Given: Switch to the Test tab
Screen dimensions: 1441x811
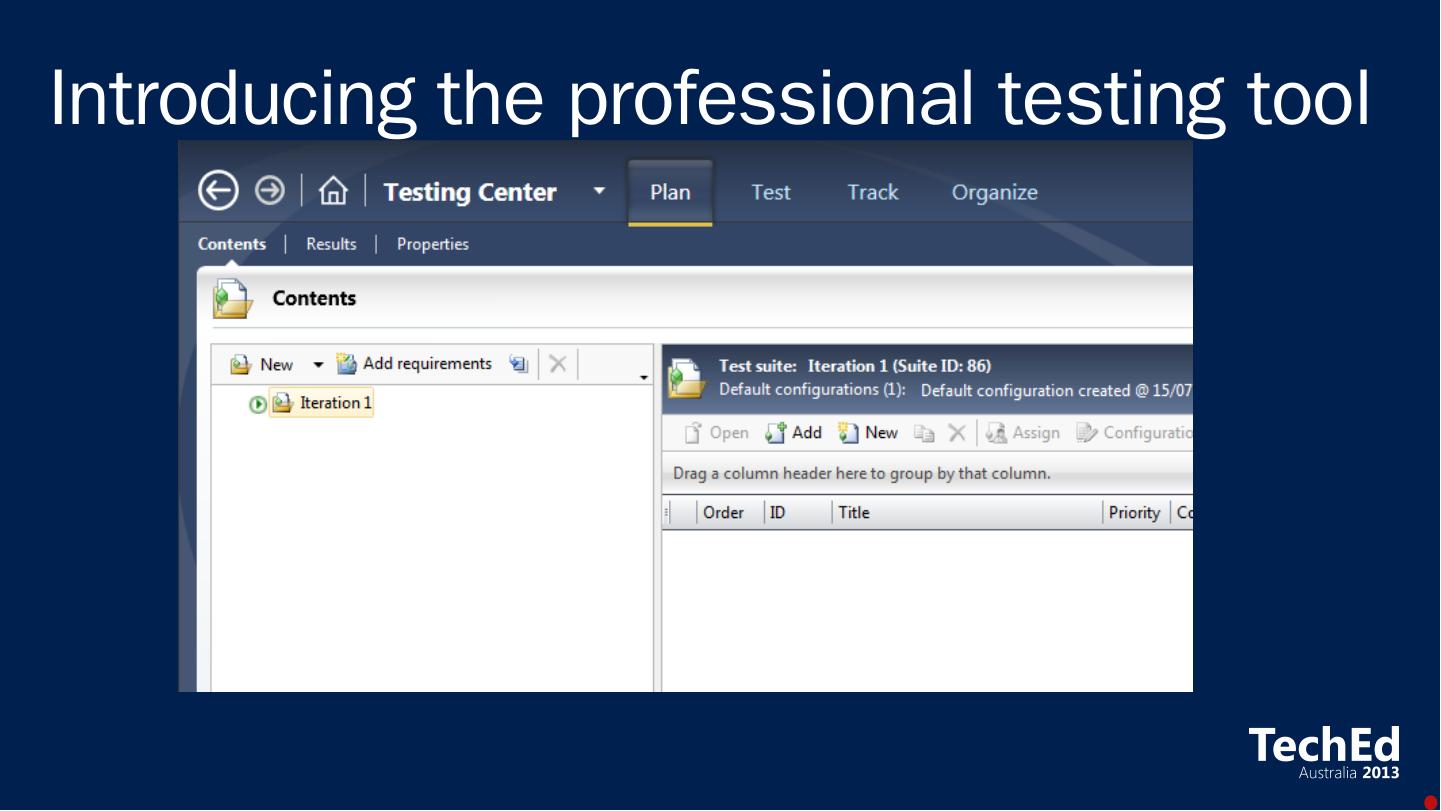Looking at the screenshot, I should tap(770, 192).
